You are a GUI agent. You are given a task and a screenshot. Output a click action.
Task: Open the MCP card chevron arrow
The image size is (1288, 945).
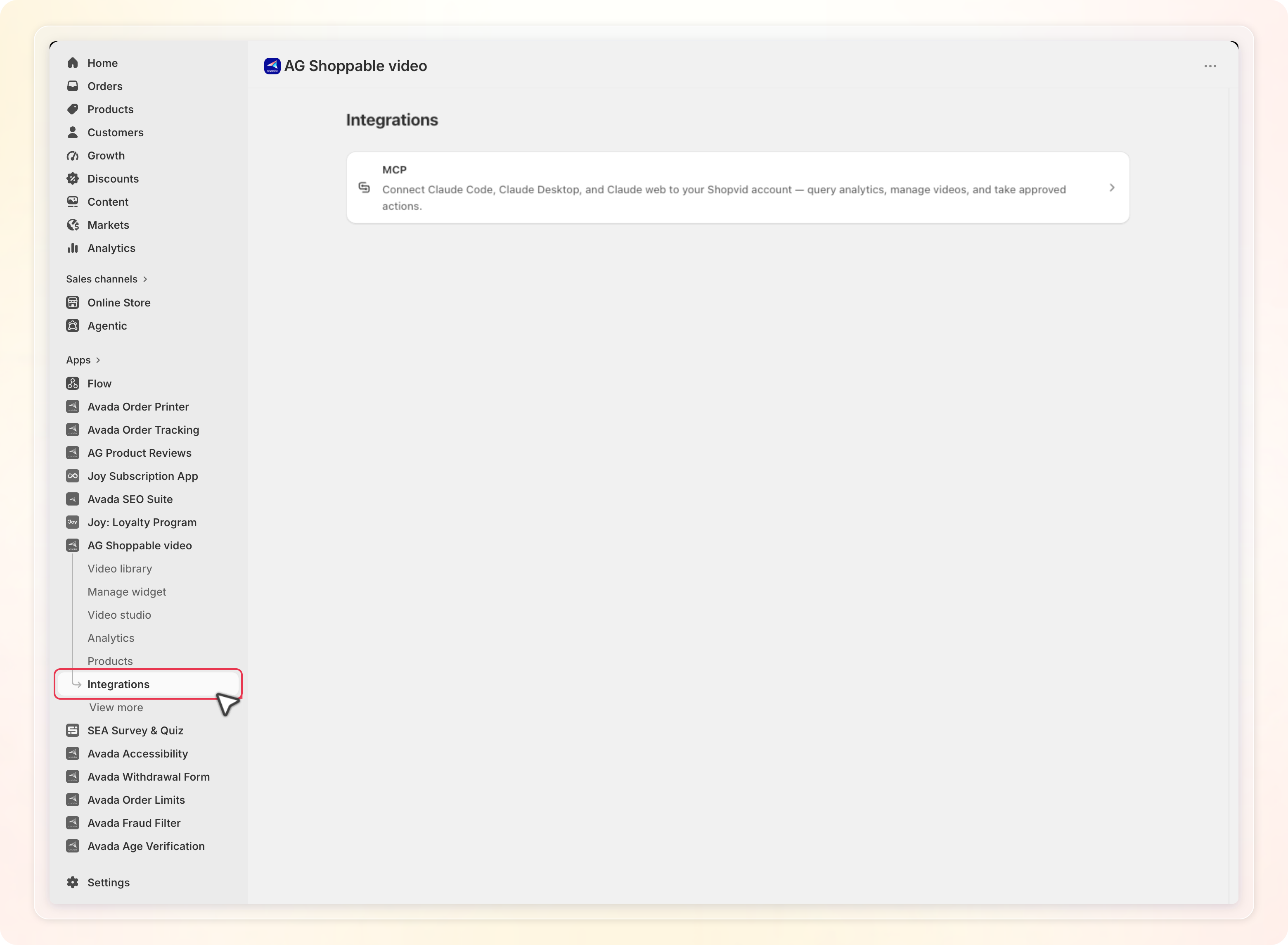[1112, 188]
